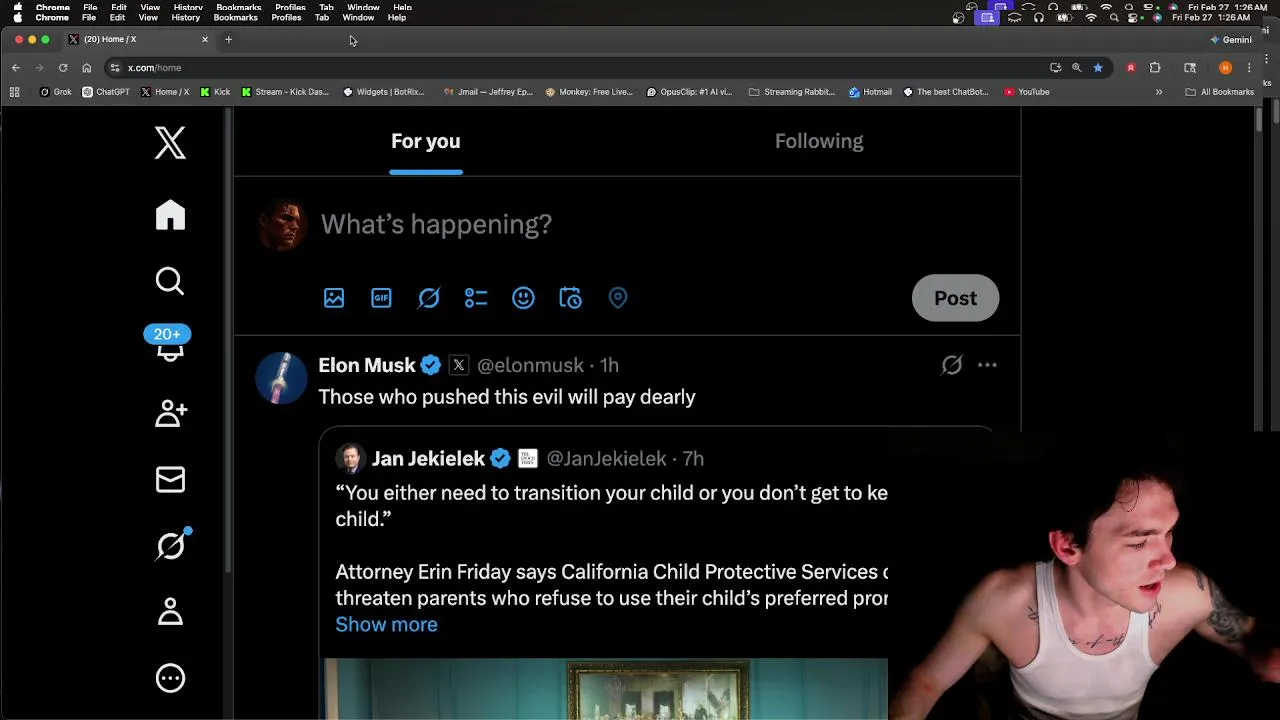Click Chrome home button
Viewport: 1280px width, 720px height.
(86, 68)
